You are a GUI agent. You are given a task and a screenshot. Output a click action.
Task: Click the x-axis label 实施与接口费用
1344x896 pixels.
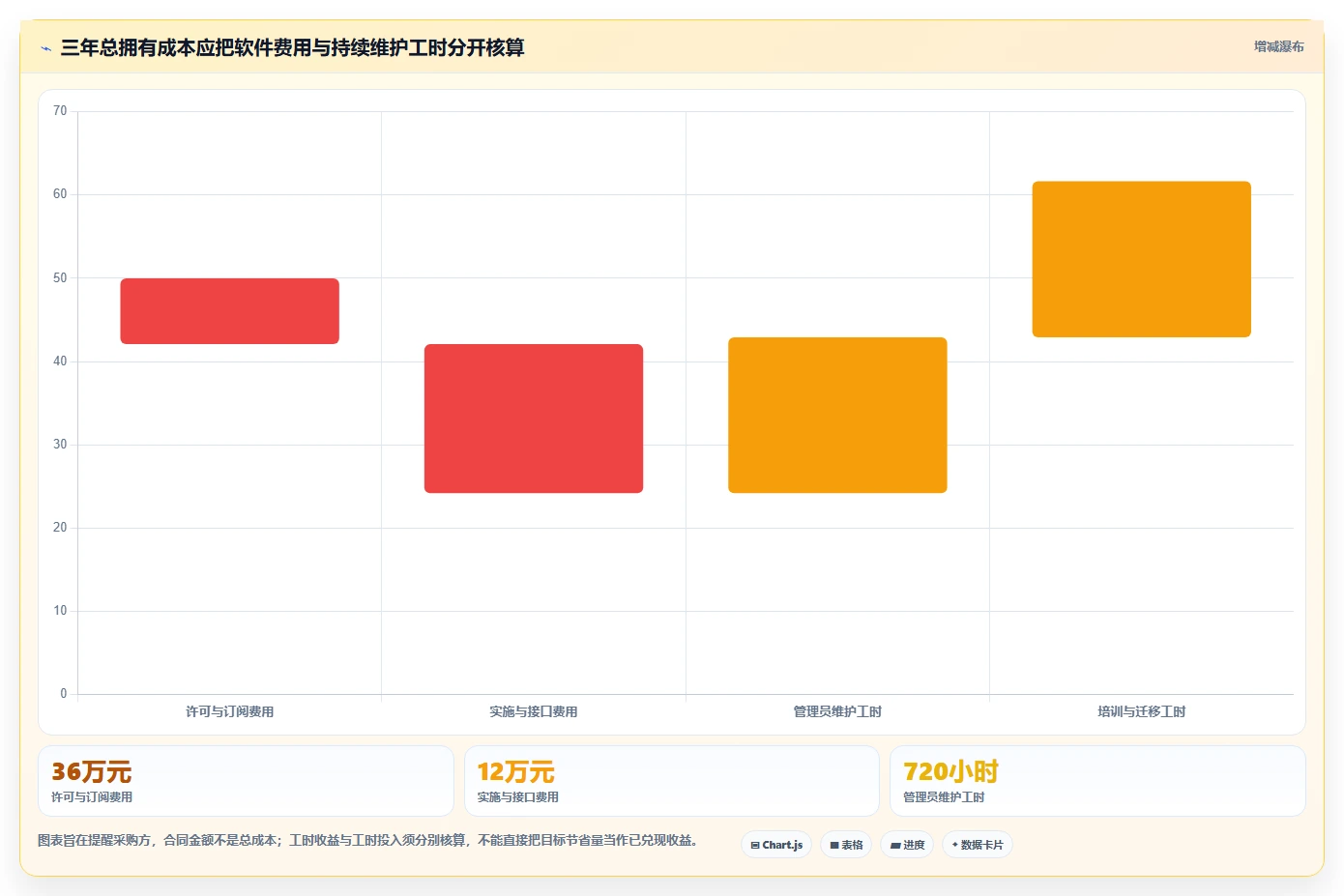(534, 711)
